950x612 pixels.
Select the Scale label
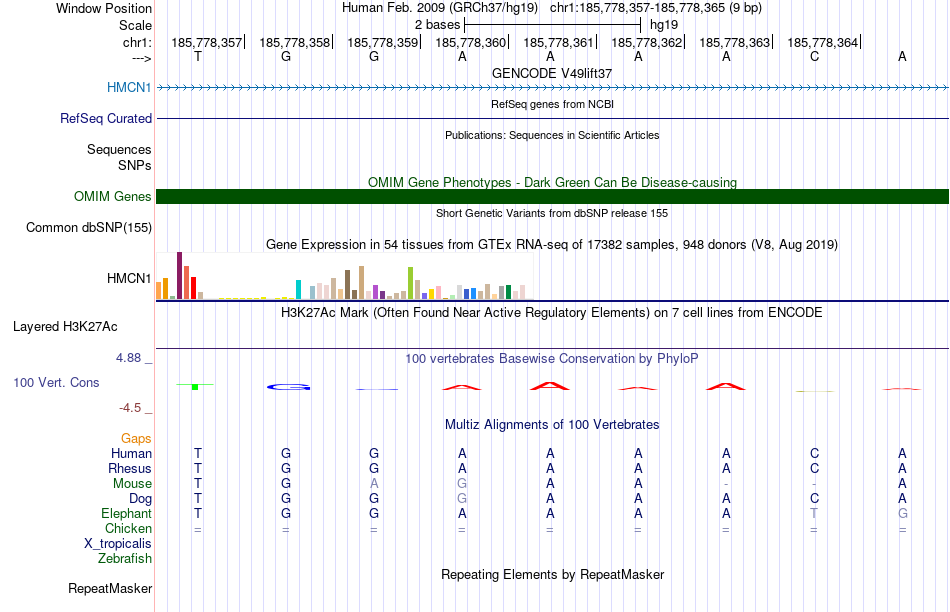pyautogui.click(x=136, y=25)
